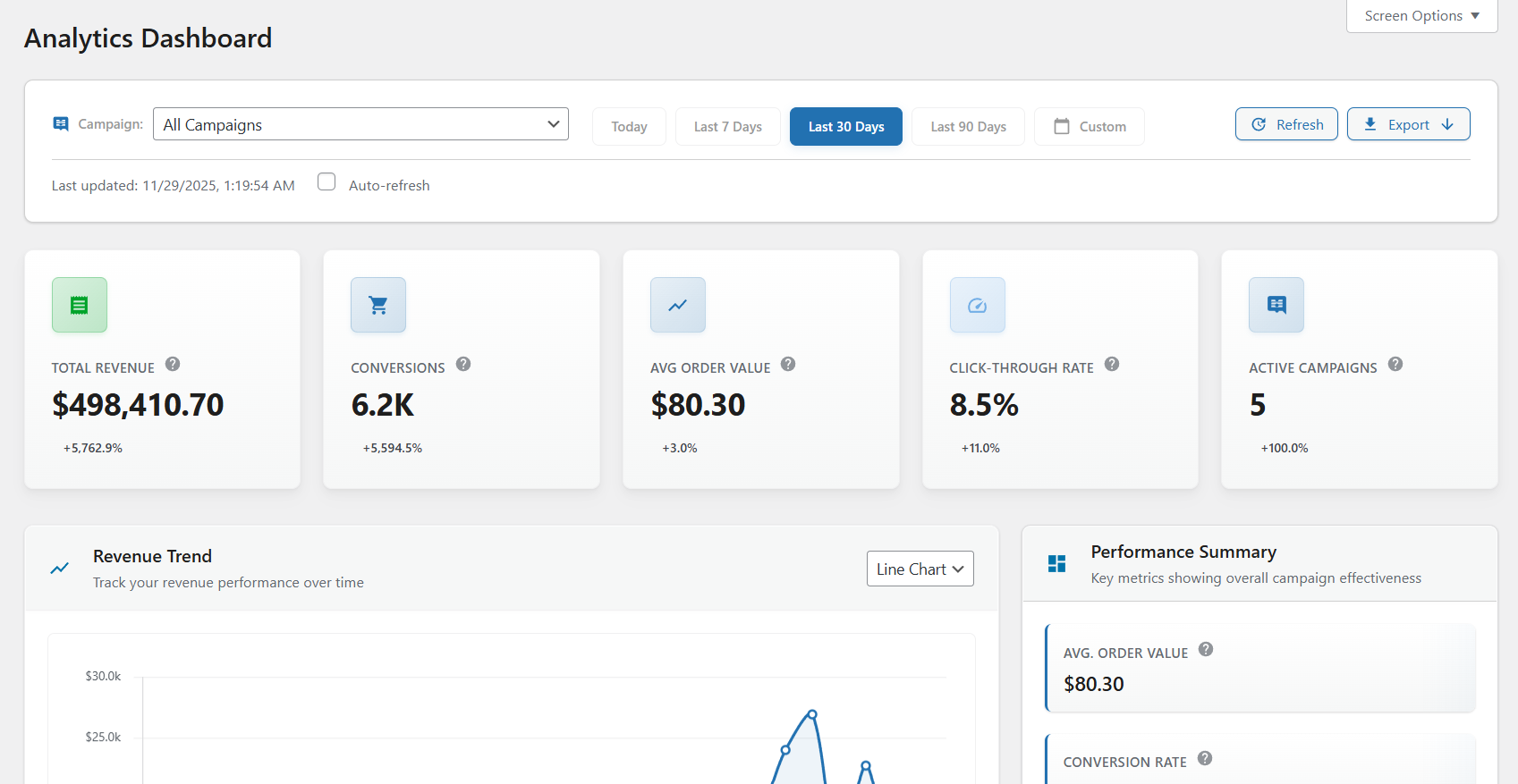Expand Screen Options panel

(x=1422, y=16)
